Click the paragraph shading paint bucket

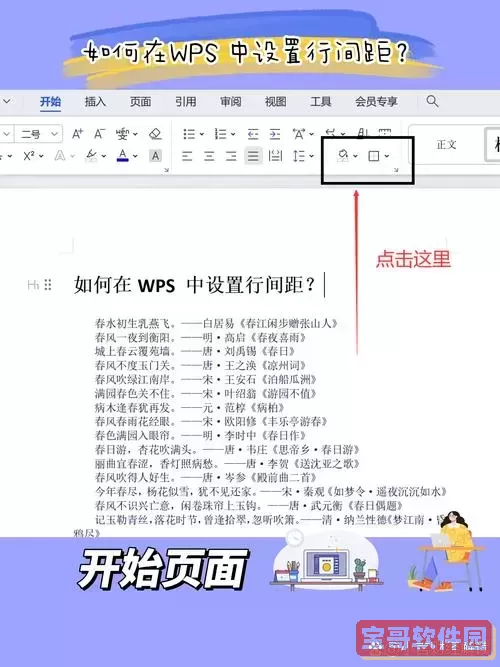(343, 156)
